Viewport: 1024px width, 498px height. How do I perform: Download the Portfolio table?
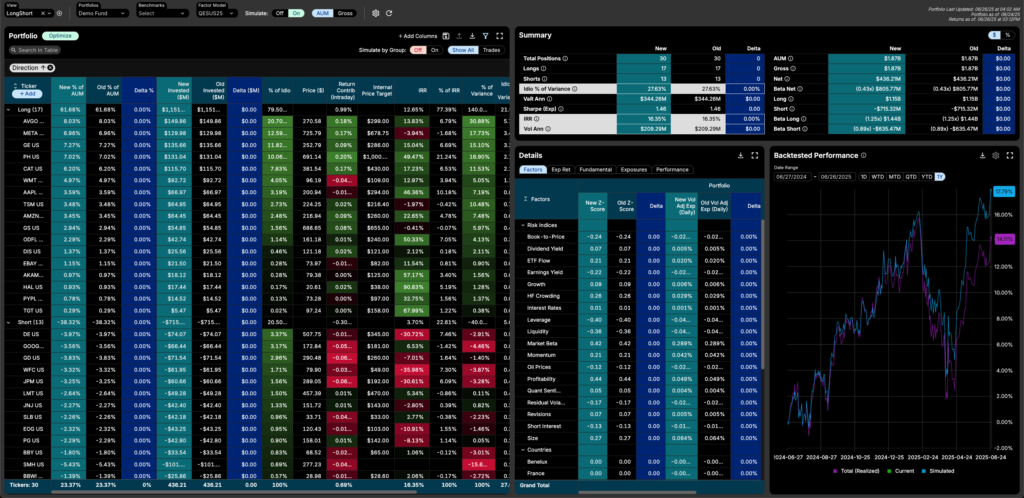472,37
